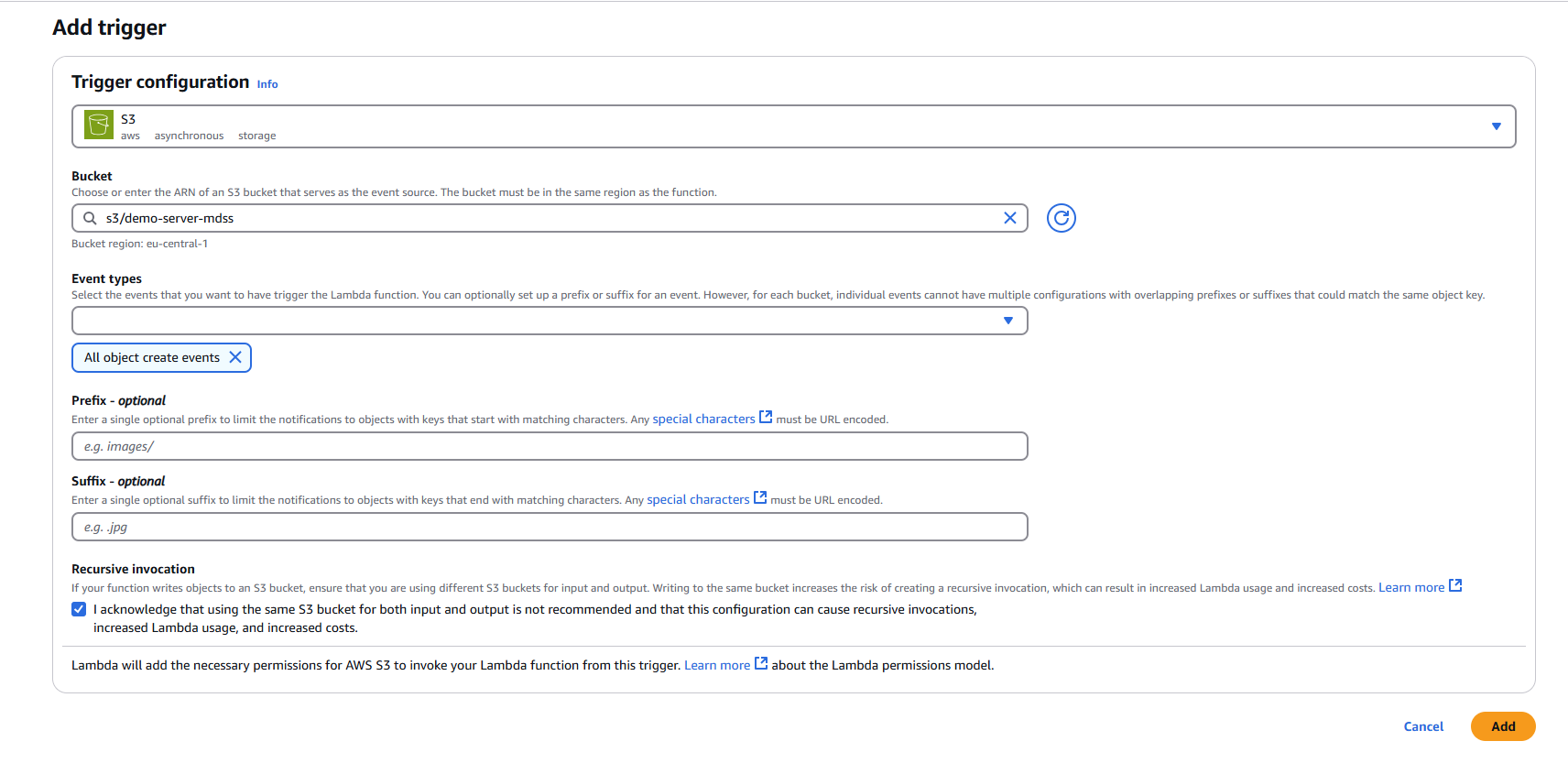Open the special characters link under Suffix
This screenshot has width=1568, height=763.
[698, 499]
